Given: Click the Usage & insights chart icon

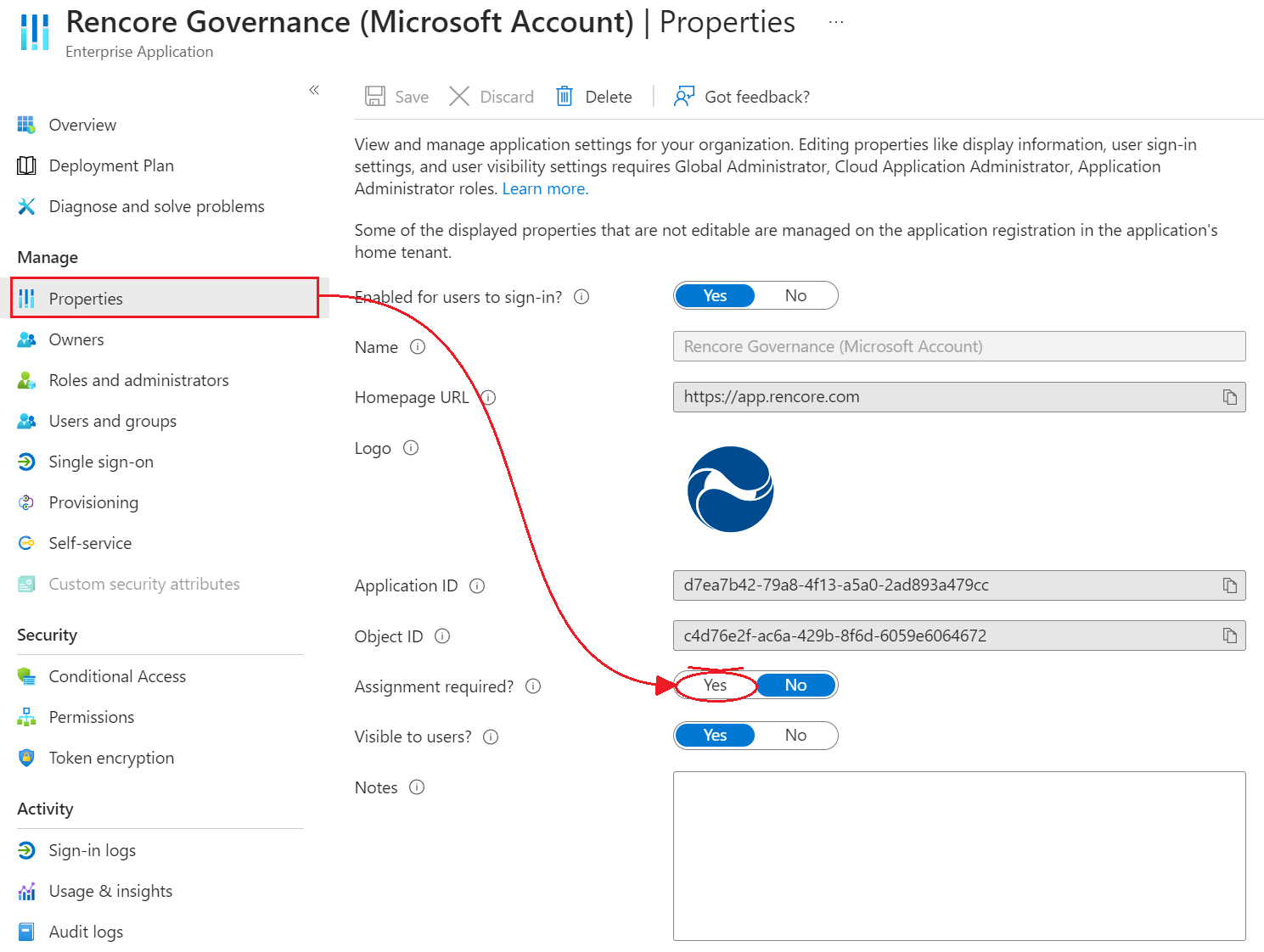Looking at the screenshot, I should (26, 891).
